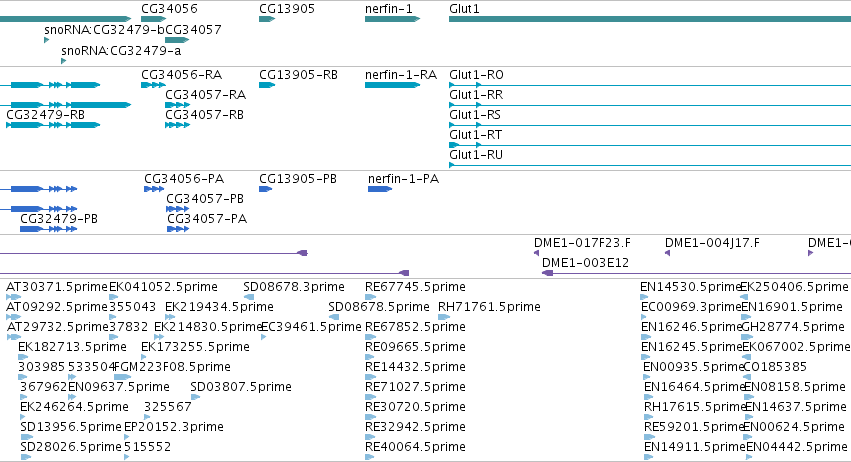The height and width of the screenshot is (462, 851).
Task: Select the CG13905-PB protein glyph
Action: (265, 189)
